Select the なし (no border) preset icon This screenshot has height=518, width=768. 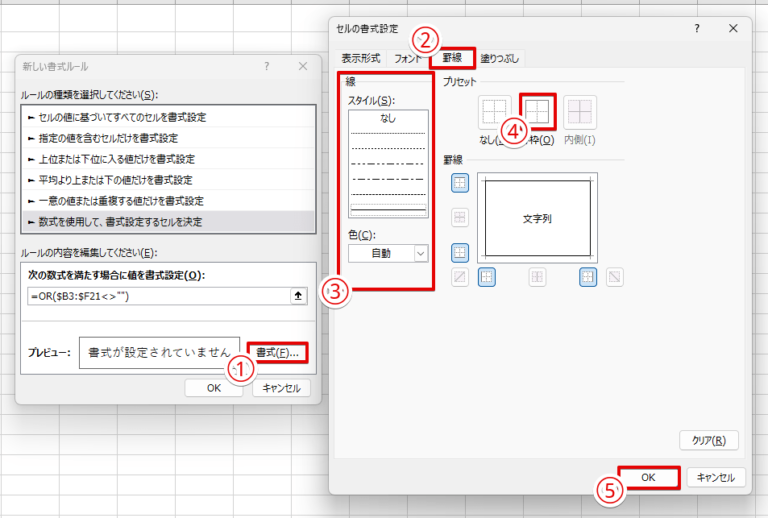[495, 112]
